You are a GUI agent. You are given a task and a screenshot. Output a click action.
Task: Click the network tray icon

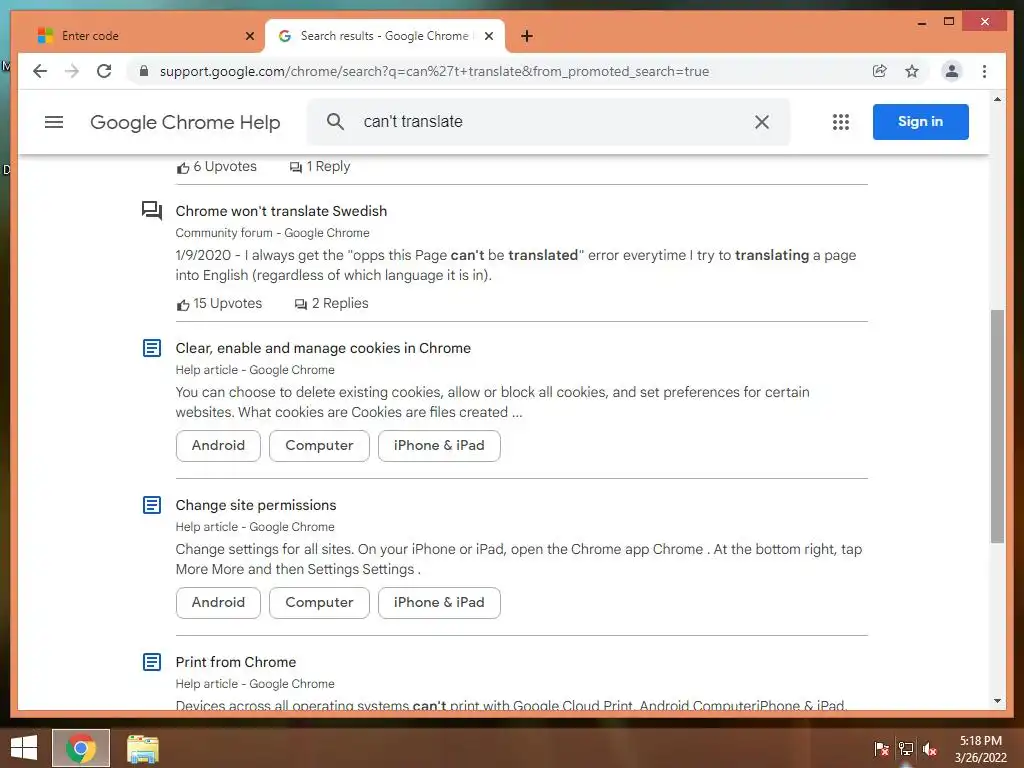(x=906, y=749)
